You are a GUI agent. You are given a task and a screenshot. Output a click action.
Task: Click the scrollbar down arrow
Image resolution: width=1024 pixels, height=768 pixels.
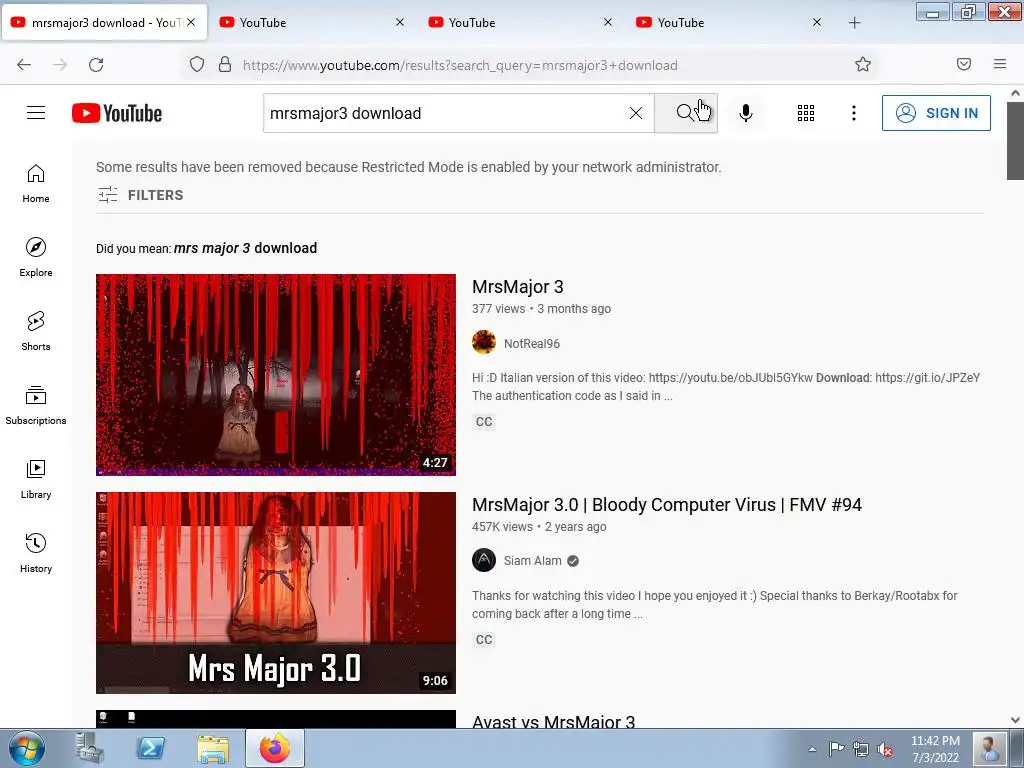click(x=1015, y=720)
